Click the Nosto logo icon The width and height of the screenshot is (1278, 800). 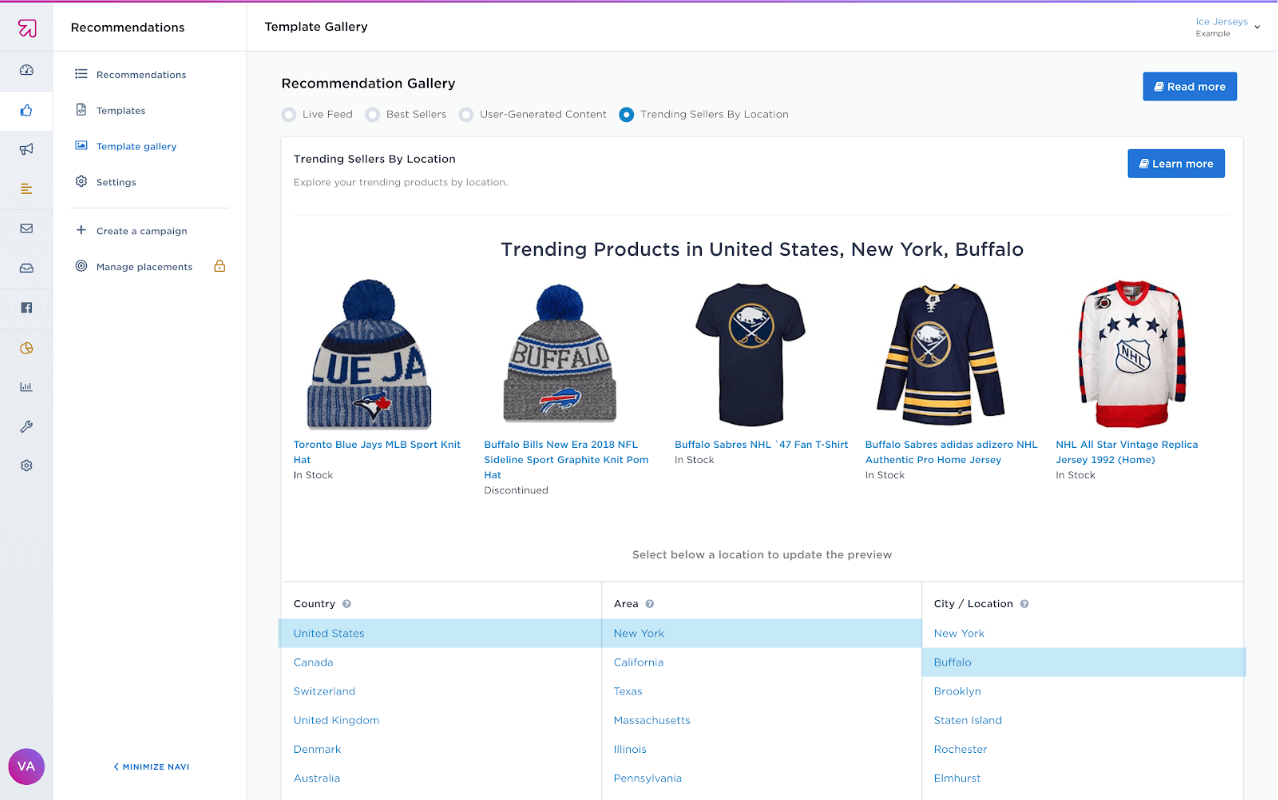(x=27, y=28)
